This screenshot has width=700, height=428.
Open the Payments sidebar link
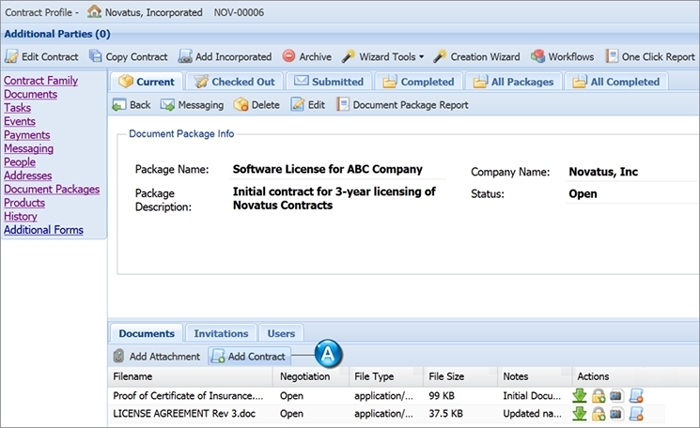[x=27, y=135]
